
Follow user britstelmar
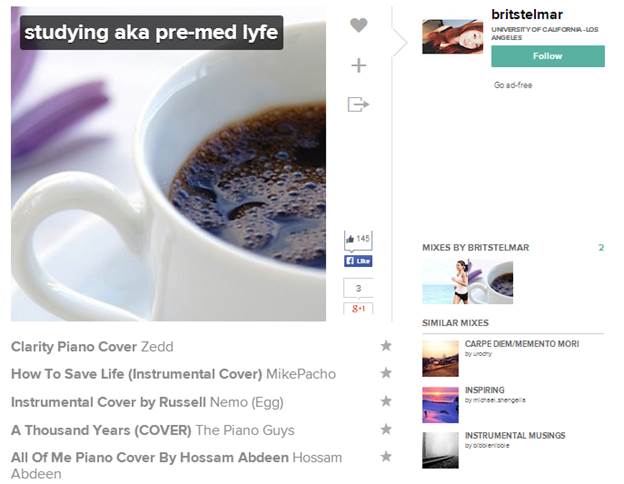coord(548,56)
